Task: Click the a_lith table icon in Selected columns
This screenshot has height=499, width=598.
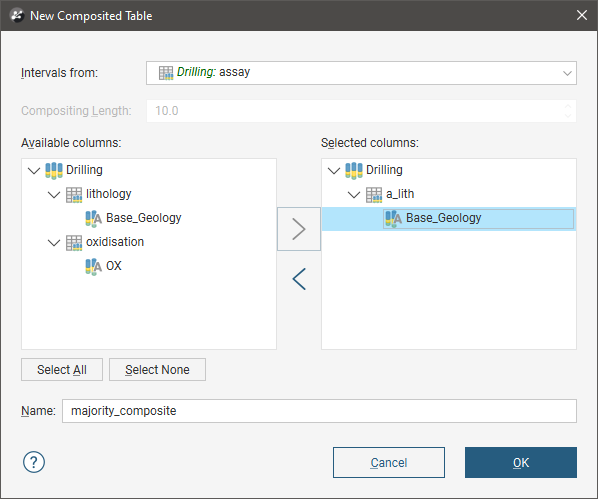Action: tap(374, 194)
